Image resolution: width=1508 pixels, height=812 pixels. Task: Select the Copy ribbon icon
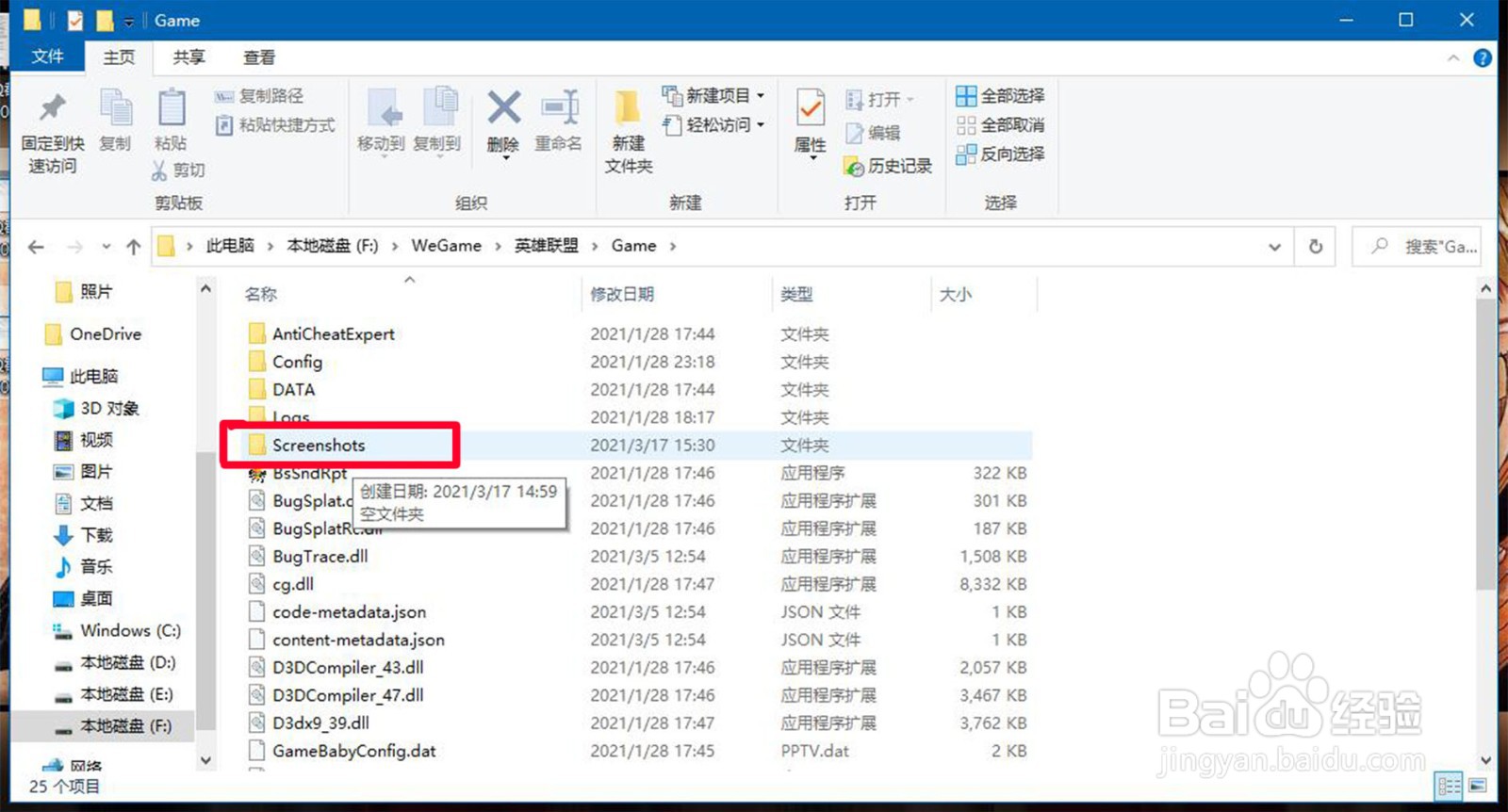[115, 121]
